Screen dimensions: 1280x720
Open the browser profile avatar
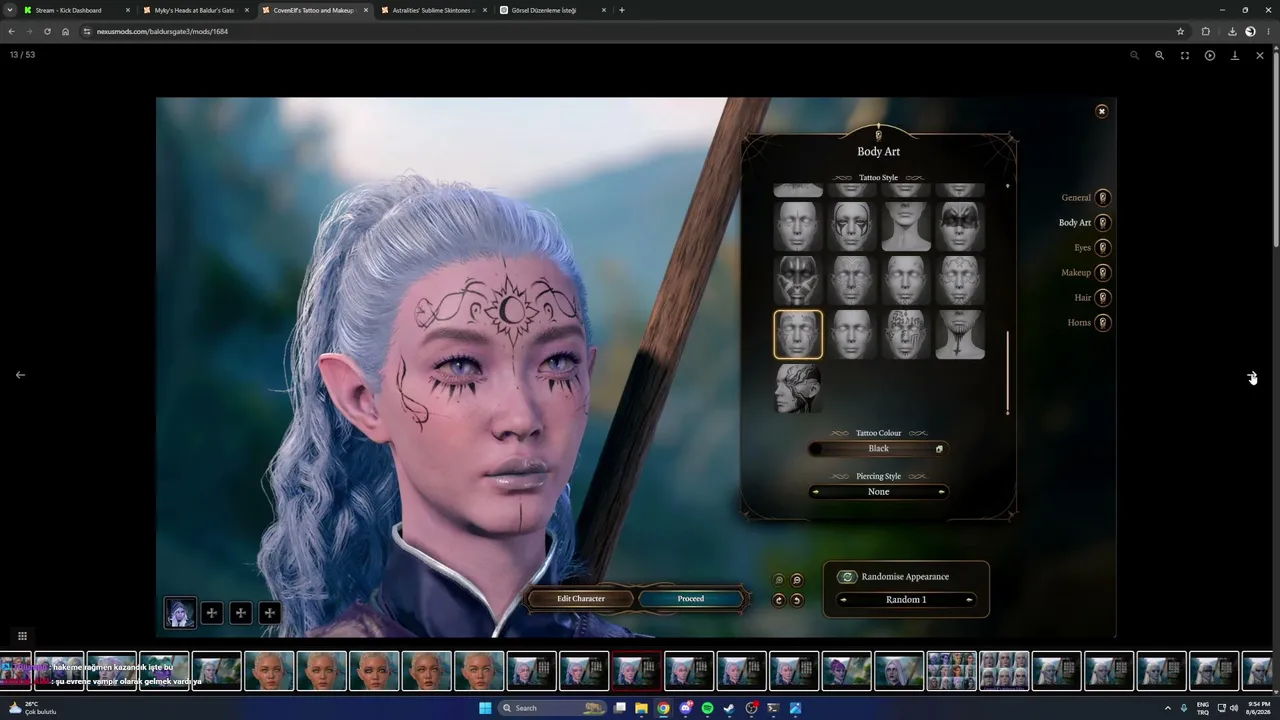(x=1250, y=31)
